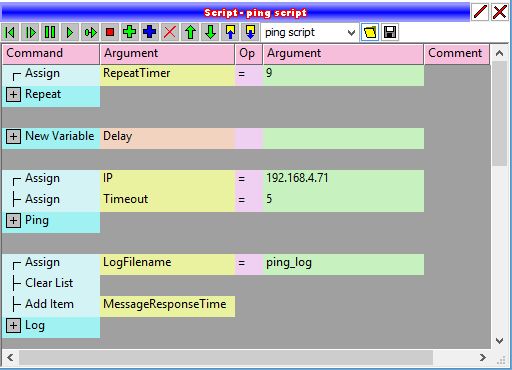This screenshot has height=370, width=512.
Task: Click the green plus add icon
Action: tap(130, 32)
